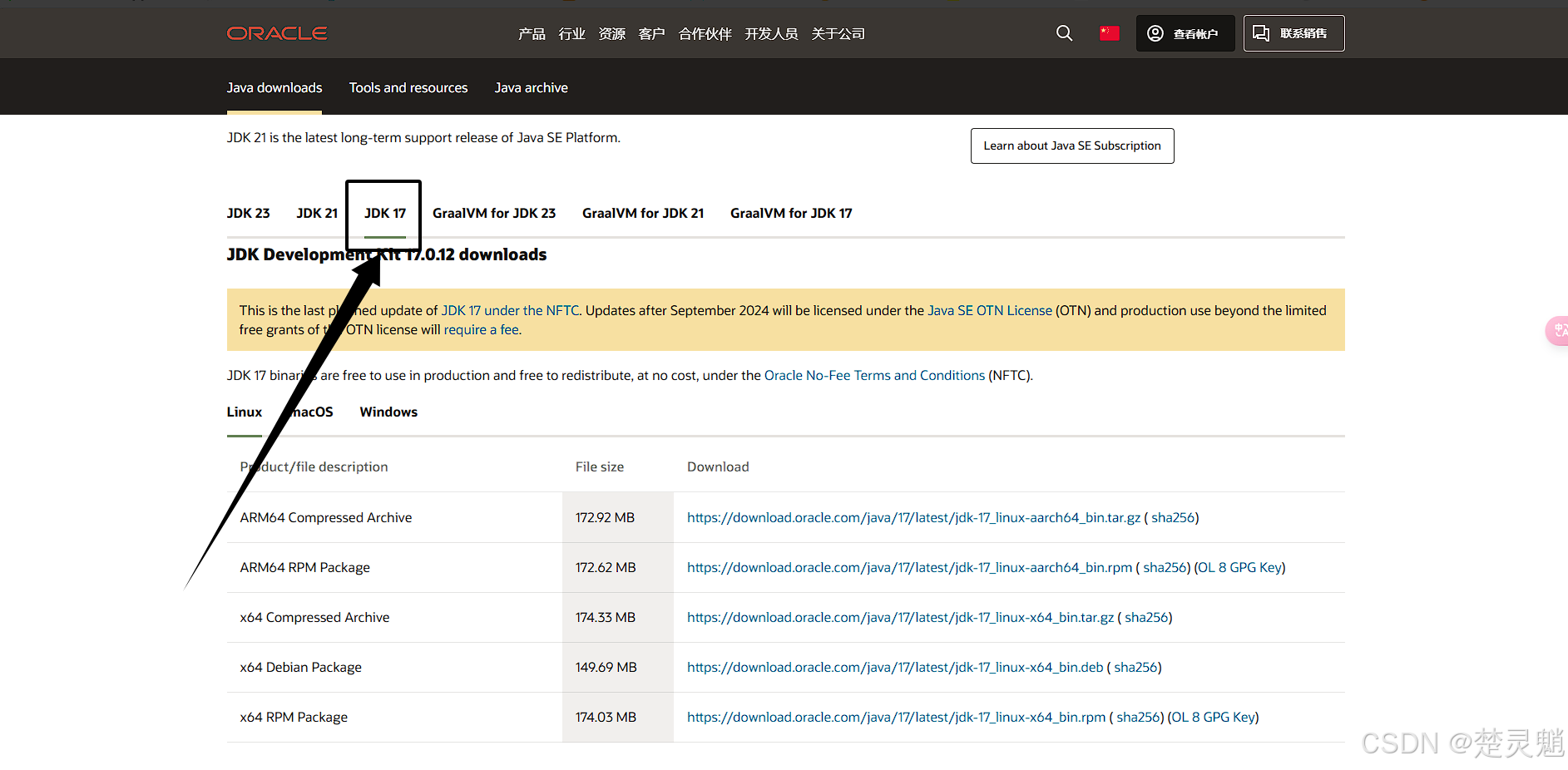Select the JDK 23 tab
This screenshot has width=1568, height=770.
coord(249,213)
